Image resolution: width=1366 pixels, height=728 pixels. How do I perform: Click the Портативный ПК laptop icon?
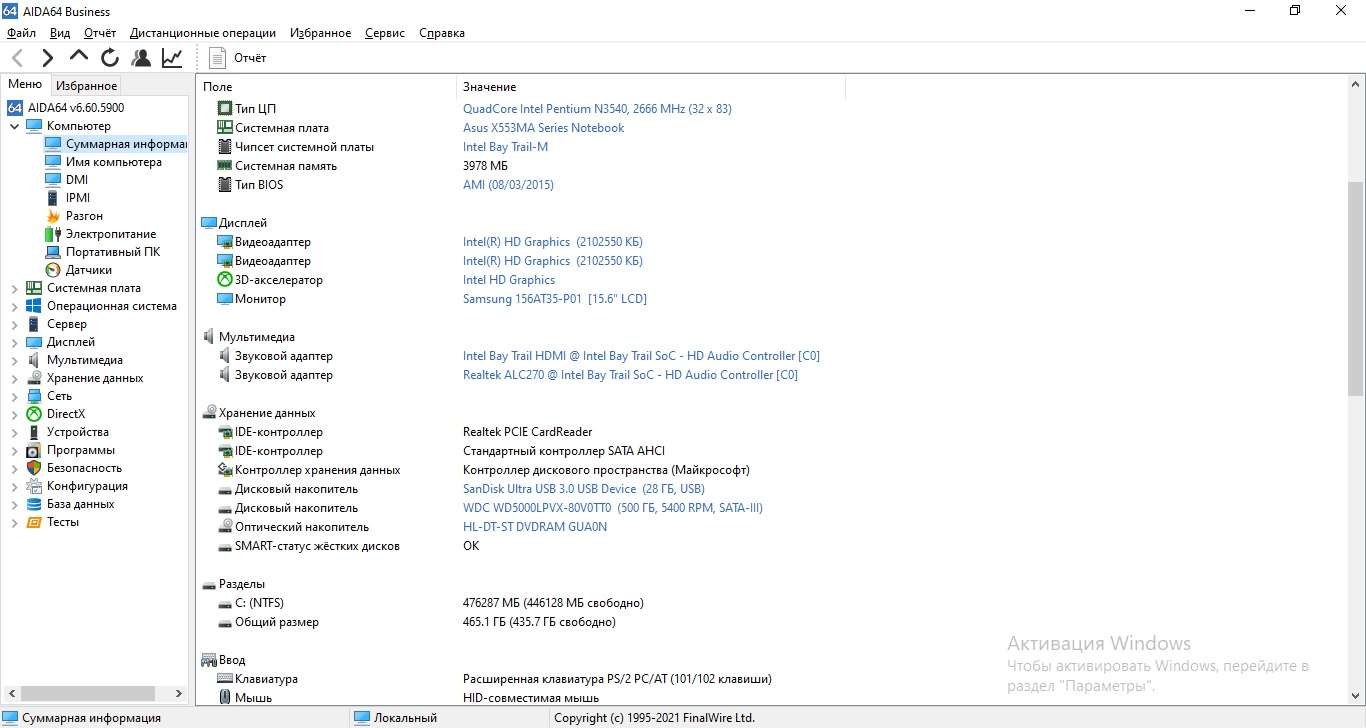(53, 252)
